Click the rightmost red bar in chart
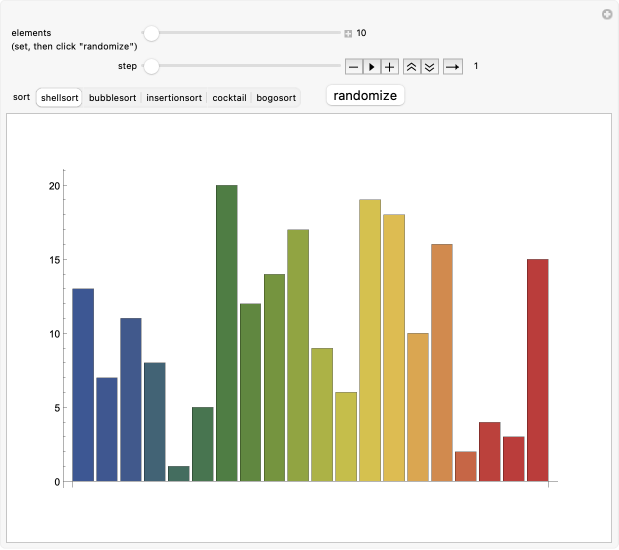 pyautogui.click(x=537, y=370)
